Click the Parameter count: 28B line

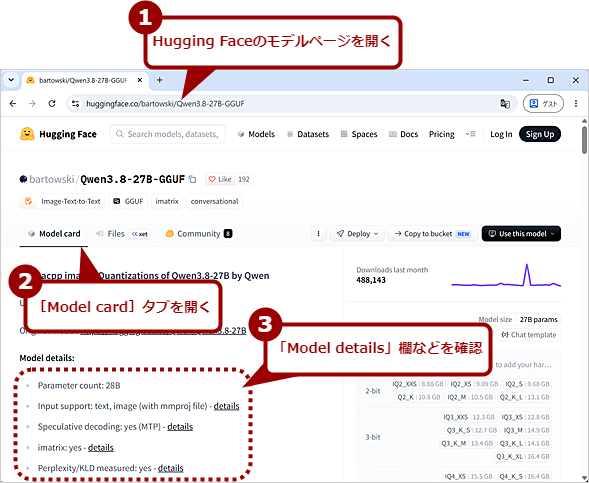click(x=79, y=385)
